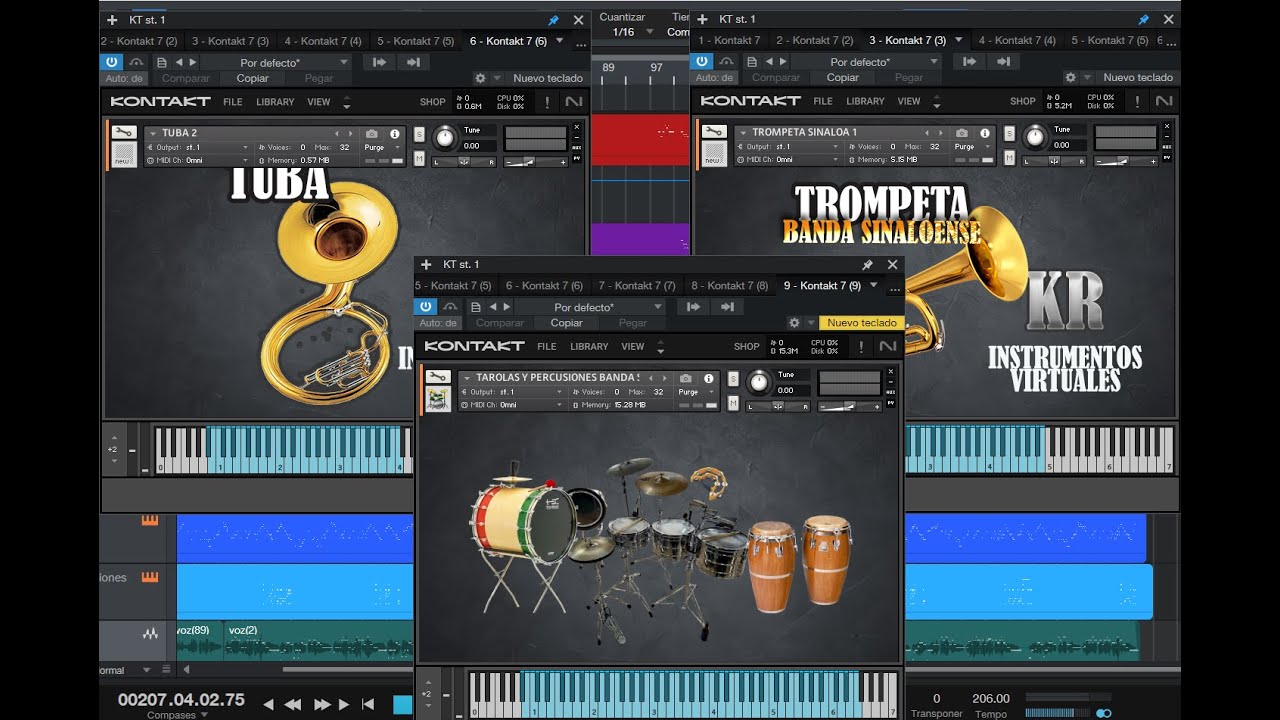Viewport: 1280px width, 720px height.
Task: Solo the TUBA 2 instrument with S button
Action: (419, 134)
